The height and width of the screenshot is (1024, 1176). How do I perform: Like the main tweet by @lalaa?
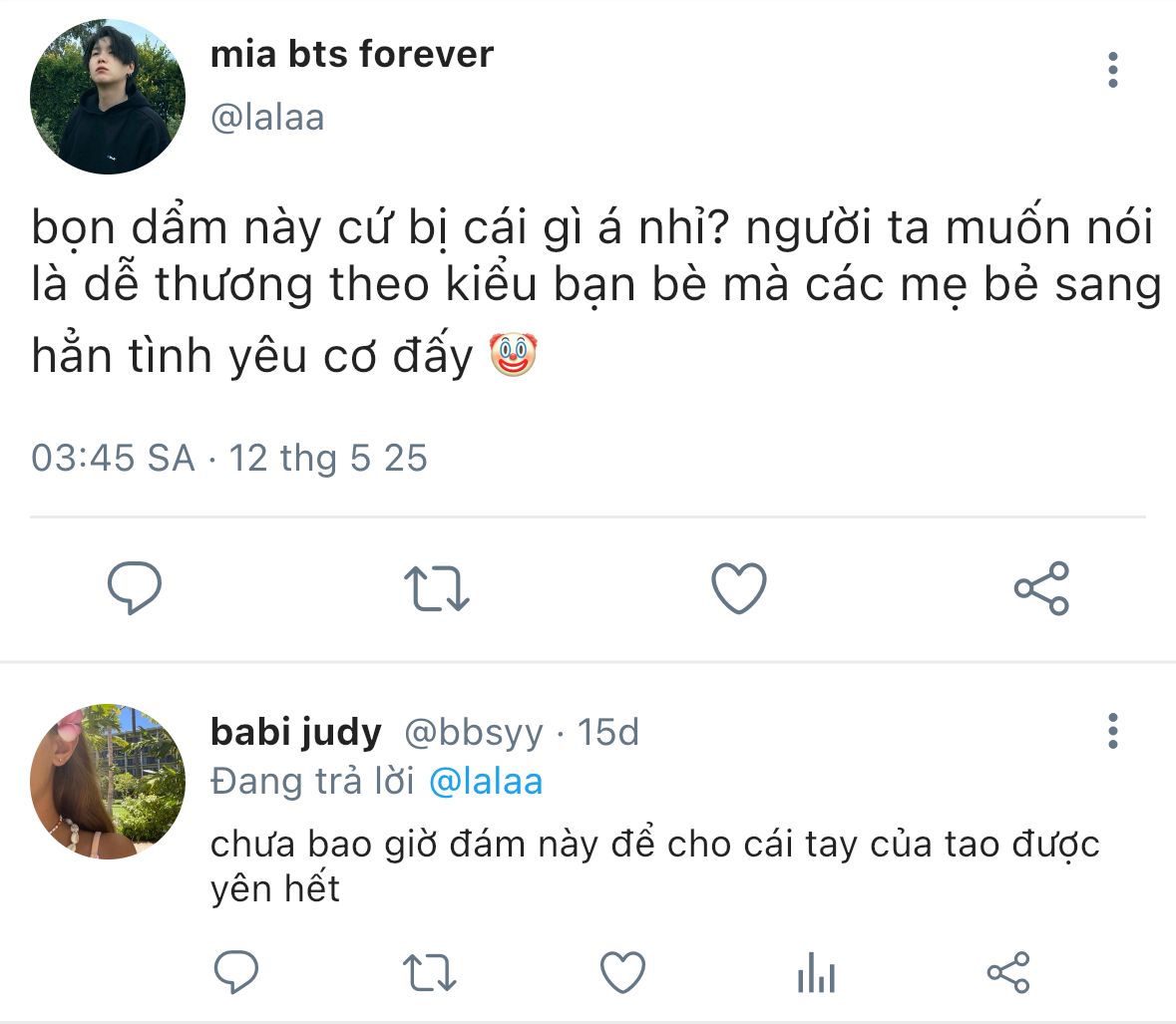[x=738, y=587]
